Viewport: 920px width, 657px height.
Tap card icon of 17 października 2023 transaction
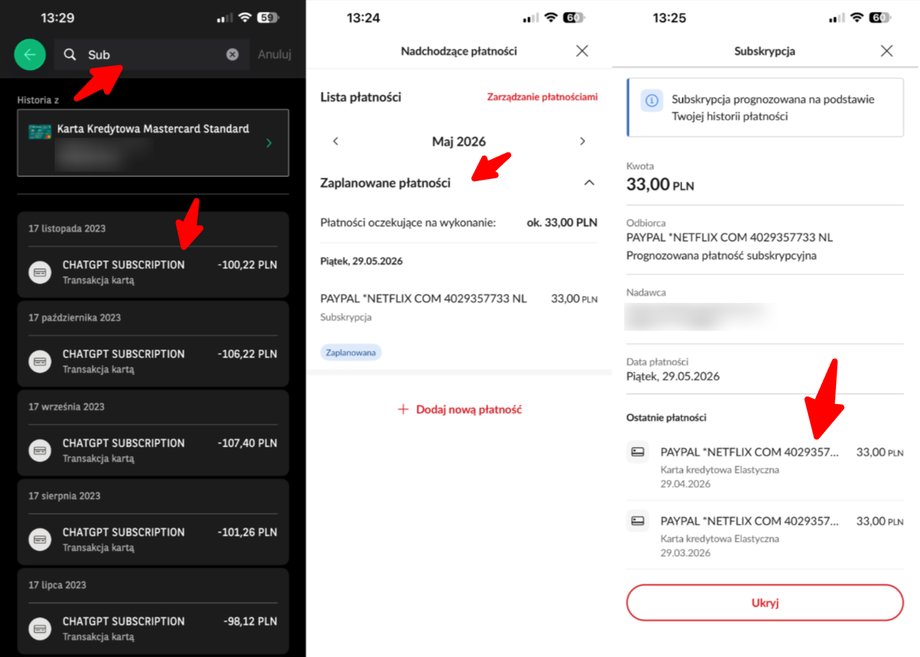pyautogui.click(x=40, y=361)
